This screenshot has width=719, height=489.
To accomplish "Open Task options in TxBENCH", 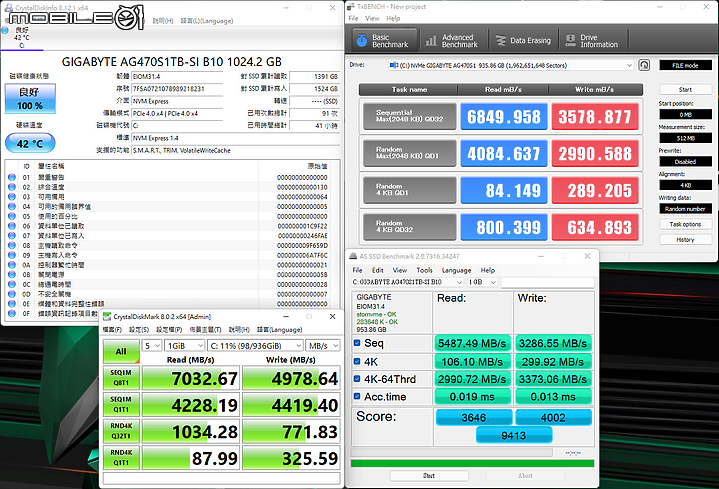I will (x=685, y=224).
